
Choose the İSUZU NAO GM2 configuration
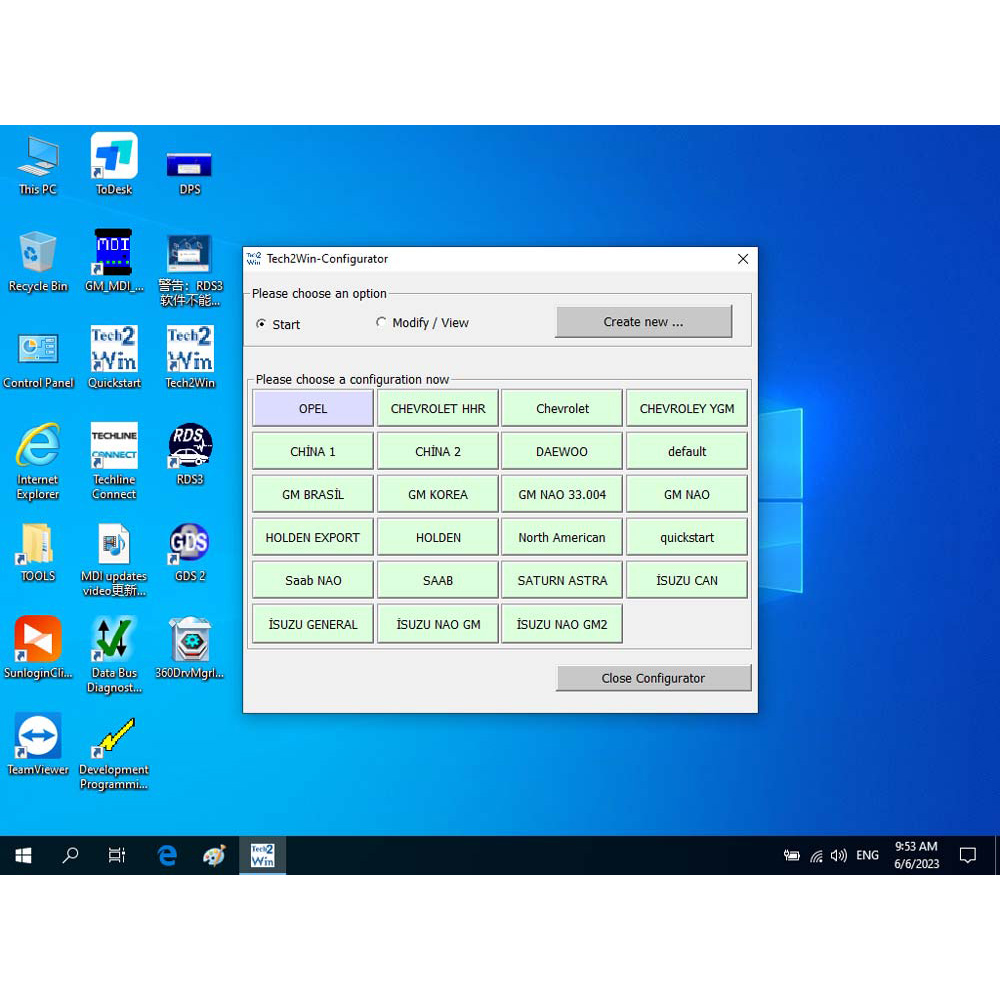point(562,624)
